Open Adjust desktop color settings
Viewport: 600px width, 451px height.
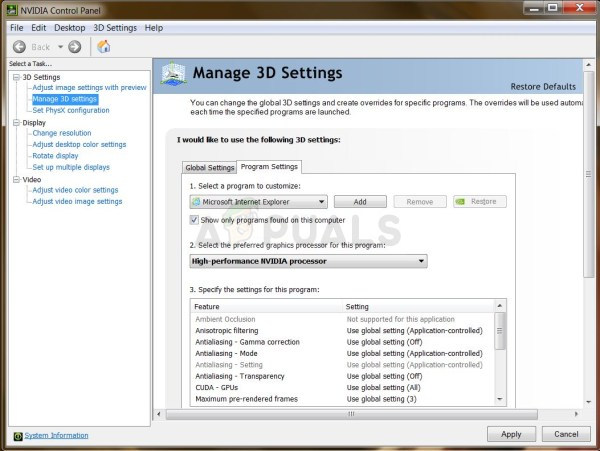pyautogui.click(x=79, y=145)
